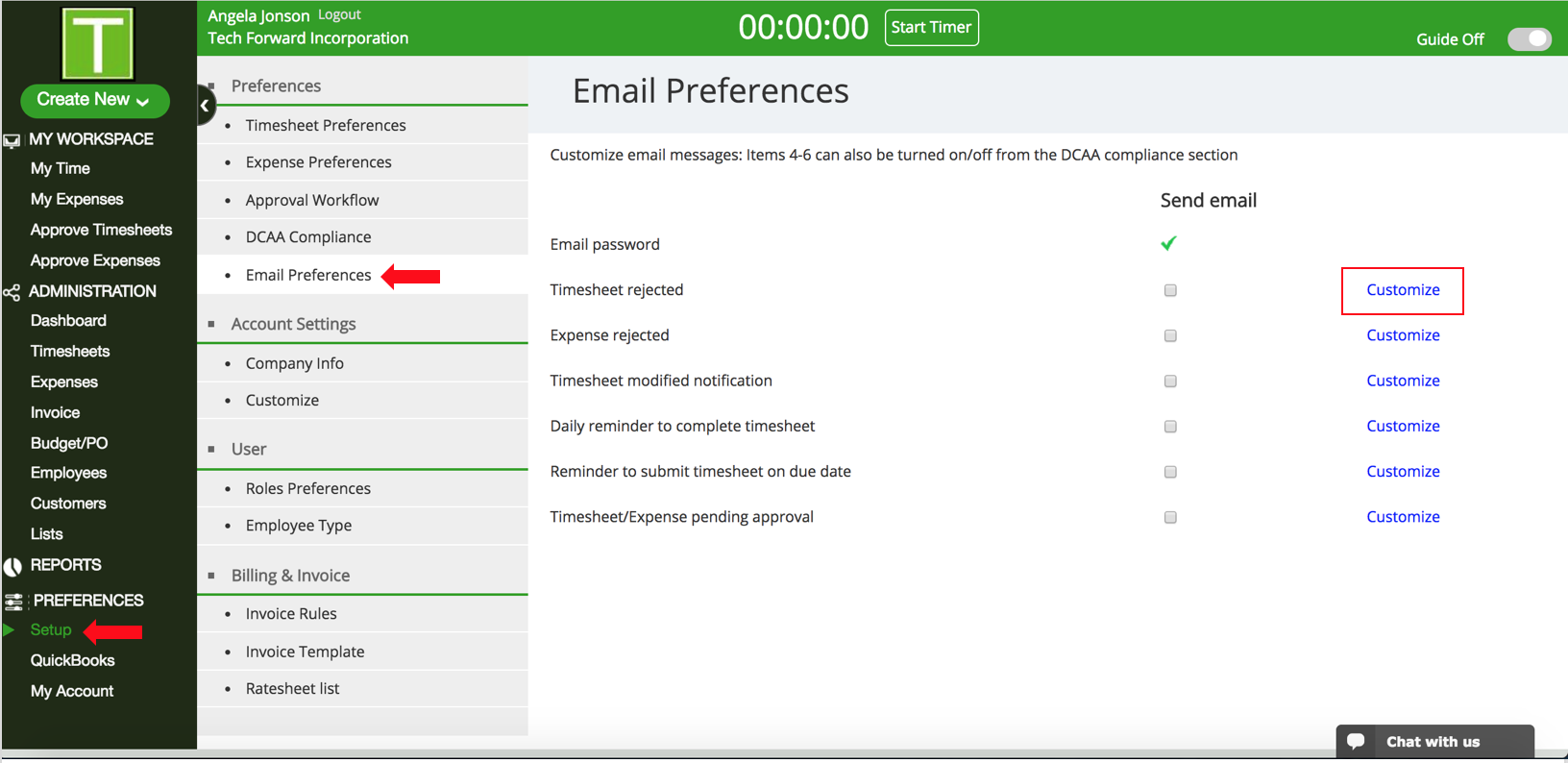
Task: Click the green arrow beside Setup
Action: tap(10, 630)
